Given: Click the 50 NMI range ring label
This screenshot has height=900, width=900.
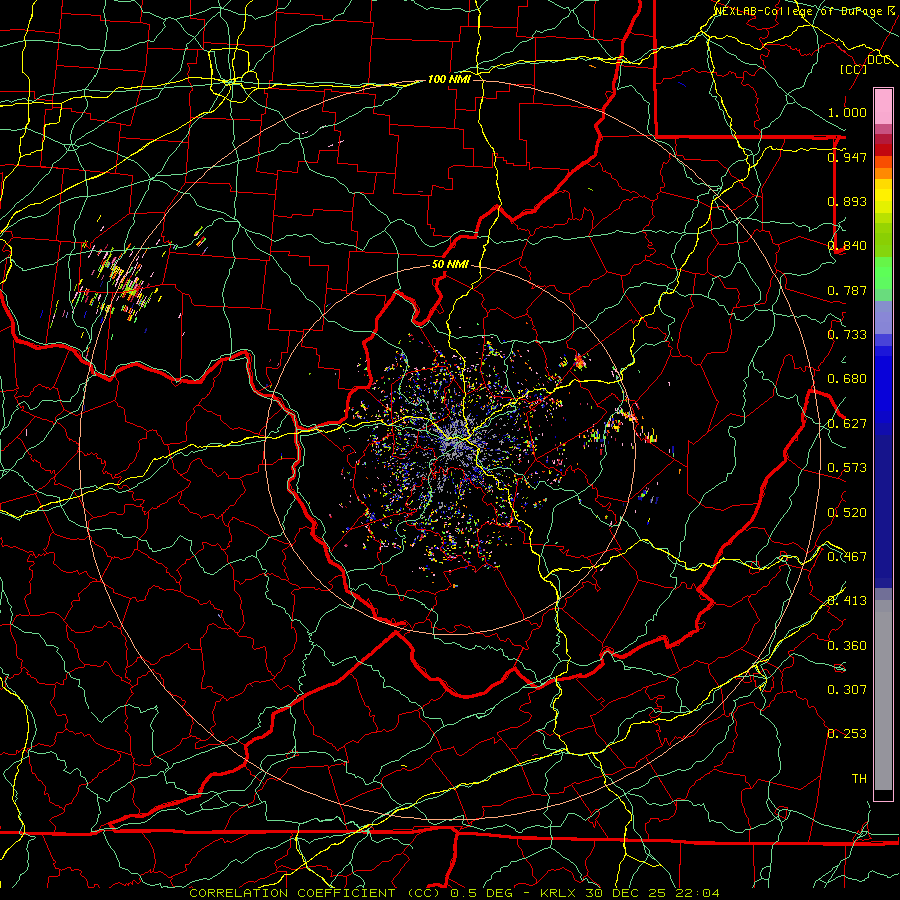Looking at the screenshot, I should pos(450,265).
